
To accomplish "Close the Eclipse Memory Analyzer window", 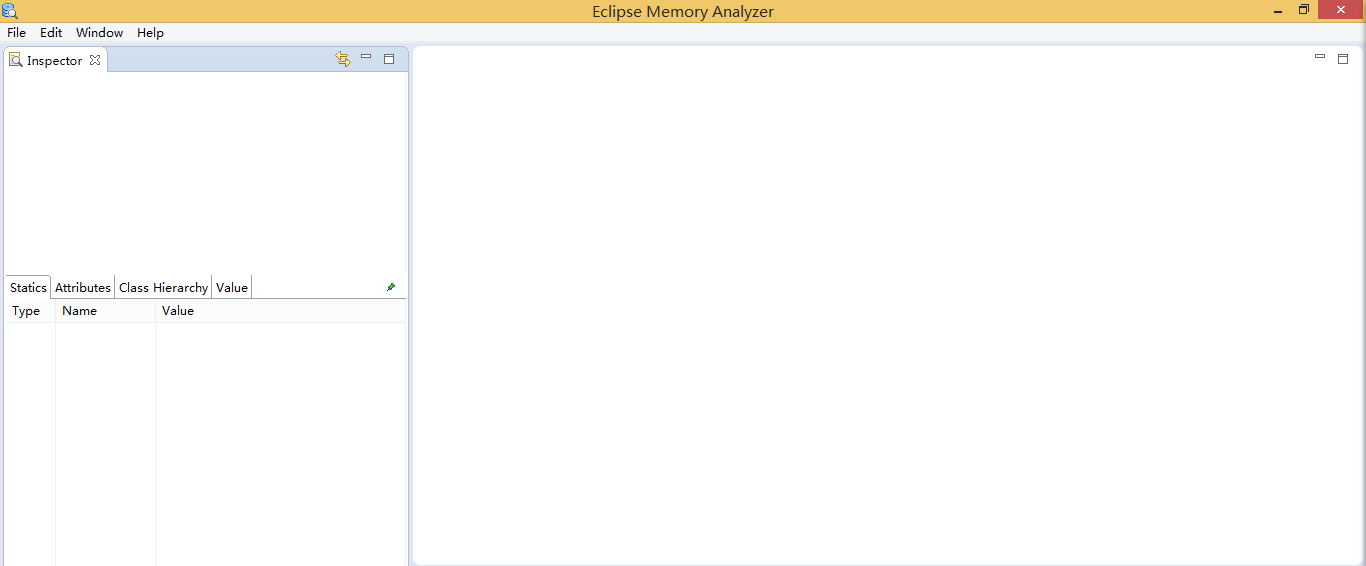I will pos(1341,10).
